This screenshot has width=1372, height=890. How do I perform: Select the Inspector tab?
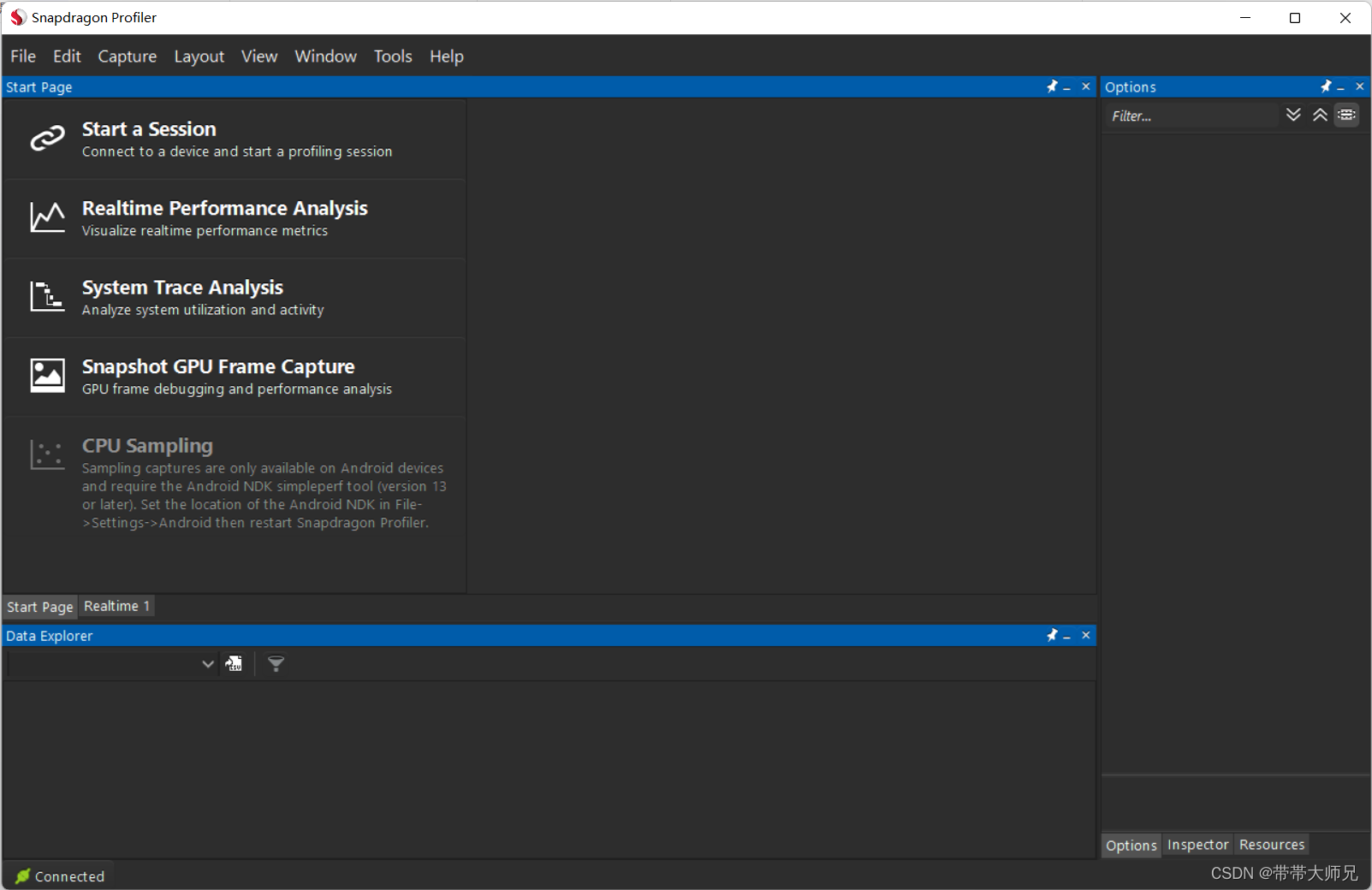(1198, 845)
